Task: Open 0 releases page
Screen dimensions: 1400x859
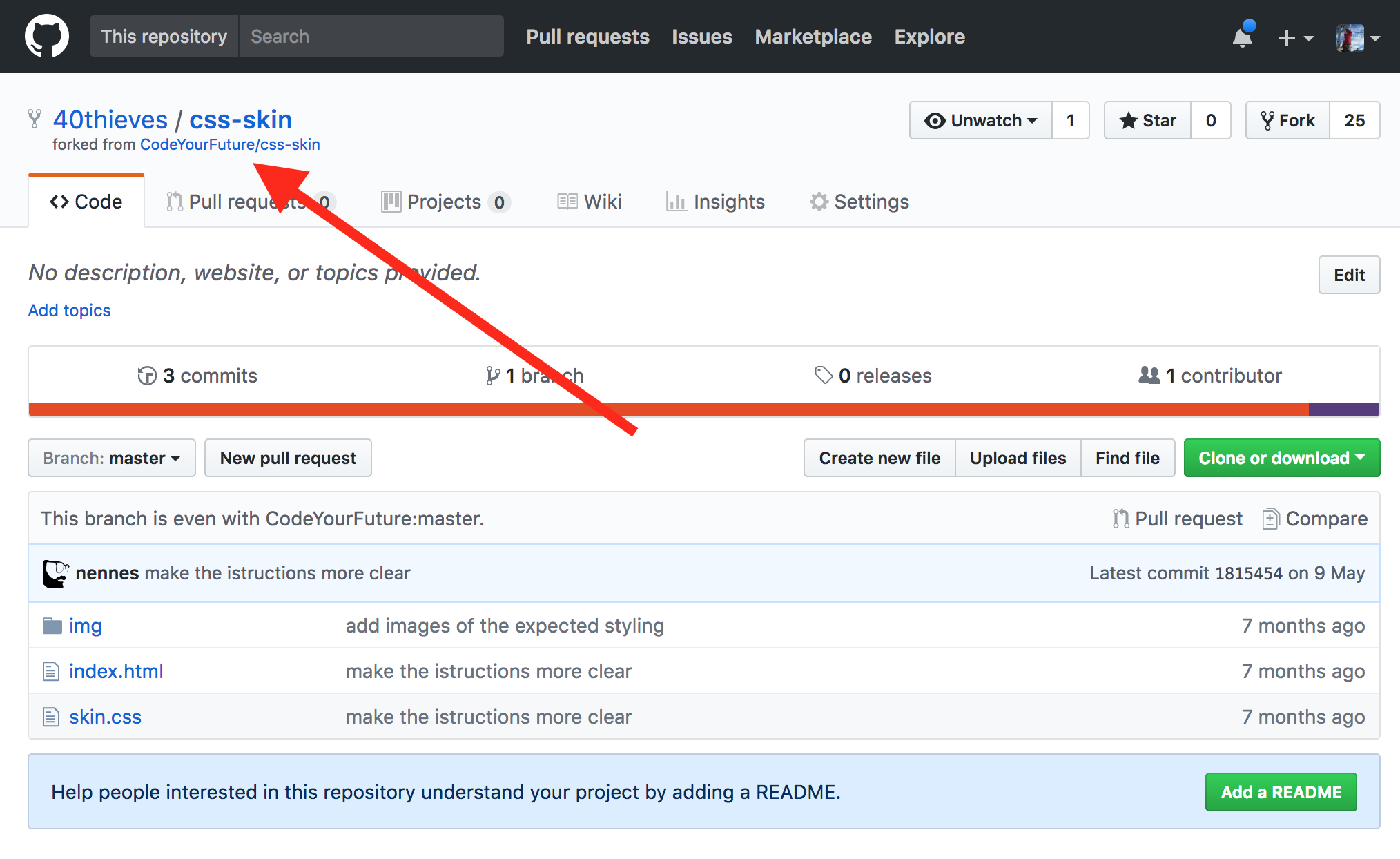Action: 873,376
